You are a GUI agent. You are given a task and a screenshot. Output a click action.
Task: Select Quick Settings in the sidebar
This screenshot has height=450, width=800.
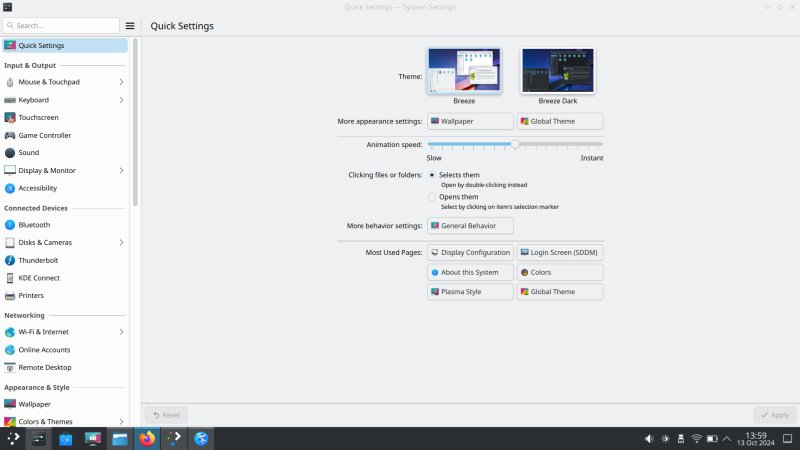65,46
